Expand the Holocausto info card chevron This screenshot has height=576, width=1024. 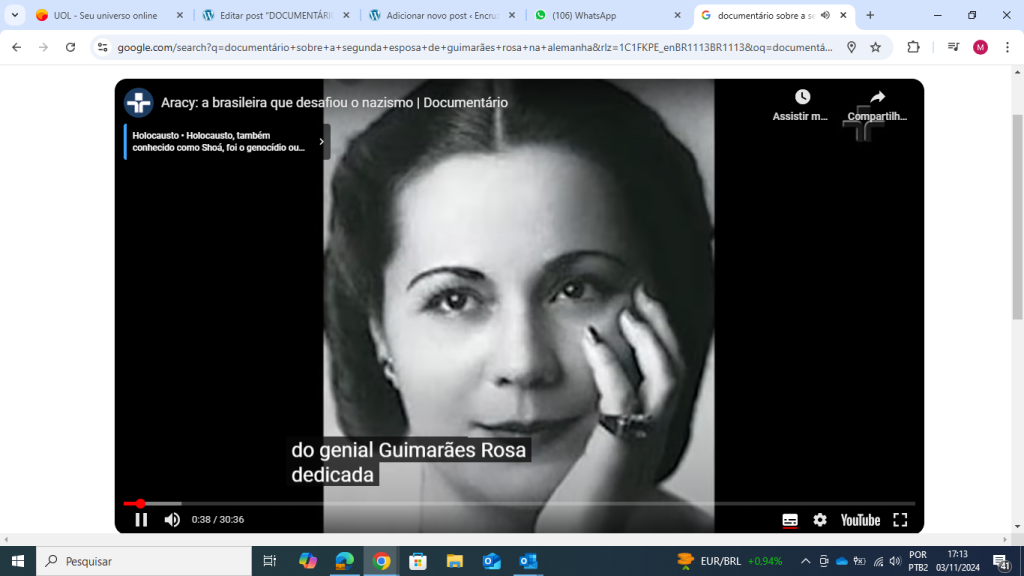[x=321, y=142]
